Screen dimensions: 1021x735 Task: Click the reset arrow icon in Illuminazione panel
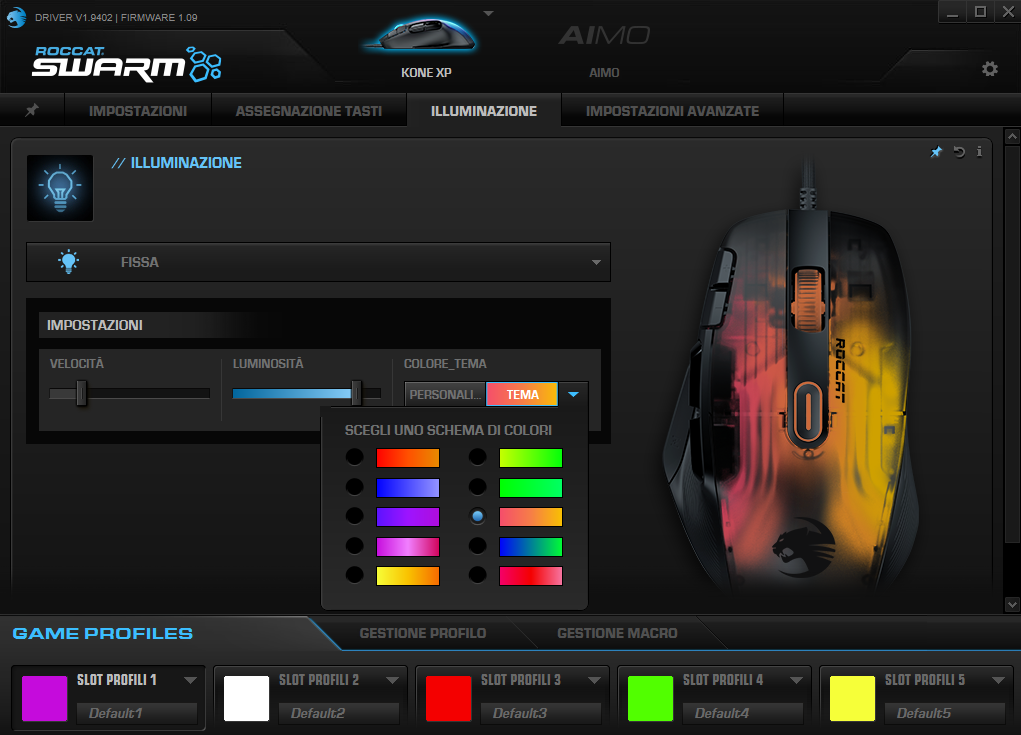pyautogui.click(x=959, y=152)
